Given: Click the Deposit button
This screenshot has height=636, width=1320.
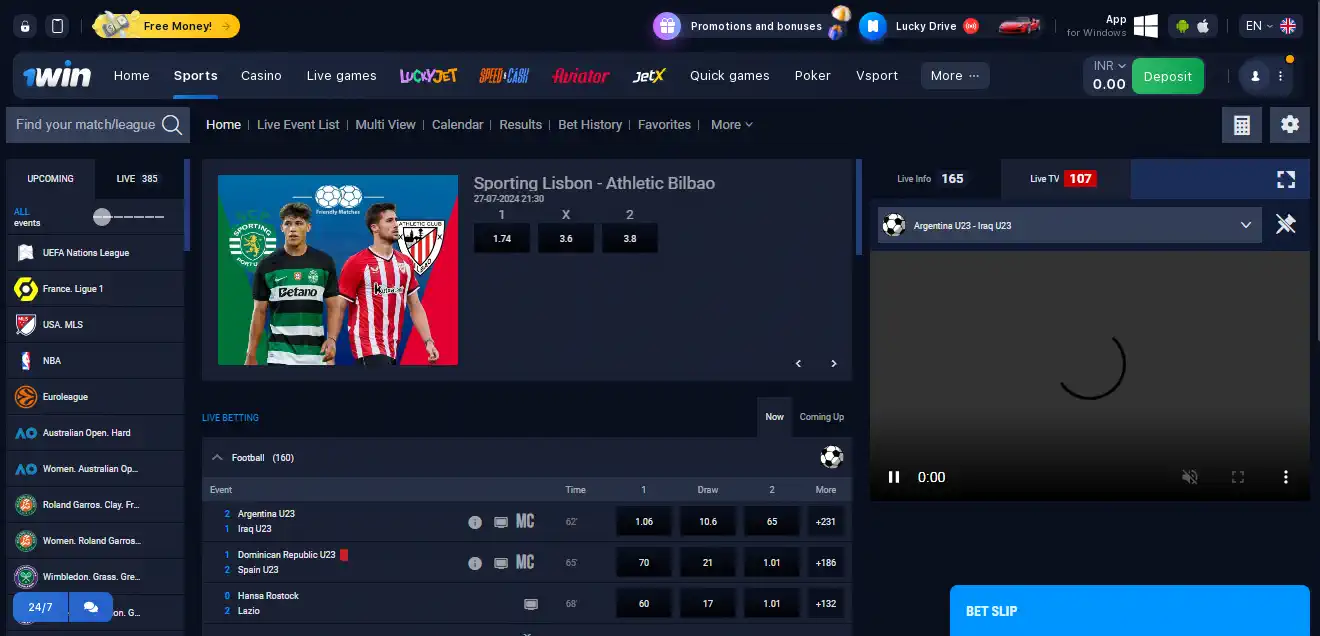Looking at the screenshot, I should click(x=1167, y=75).
